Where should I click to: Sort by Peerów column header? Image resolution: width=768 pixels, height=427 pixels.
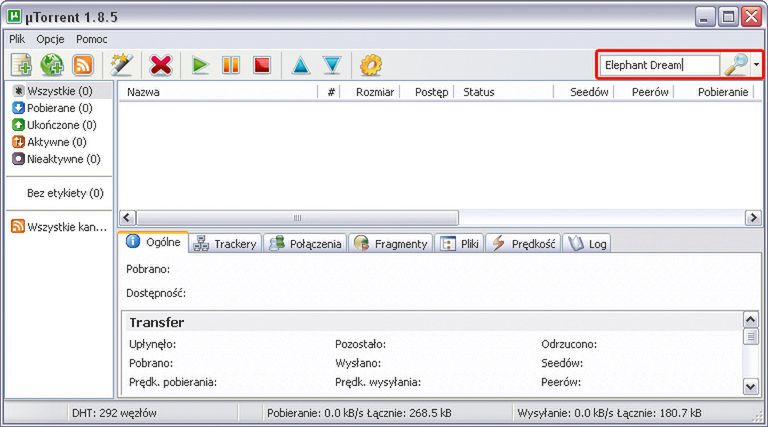pyautogui.click(x=644, y=92)
